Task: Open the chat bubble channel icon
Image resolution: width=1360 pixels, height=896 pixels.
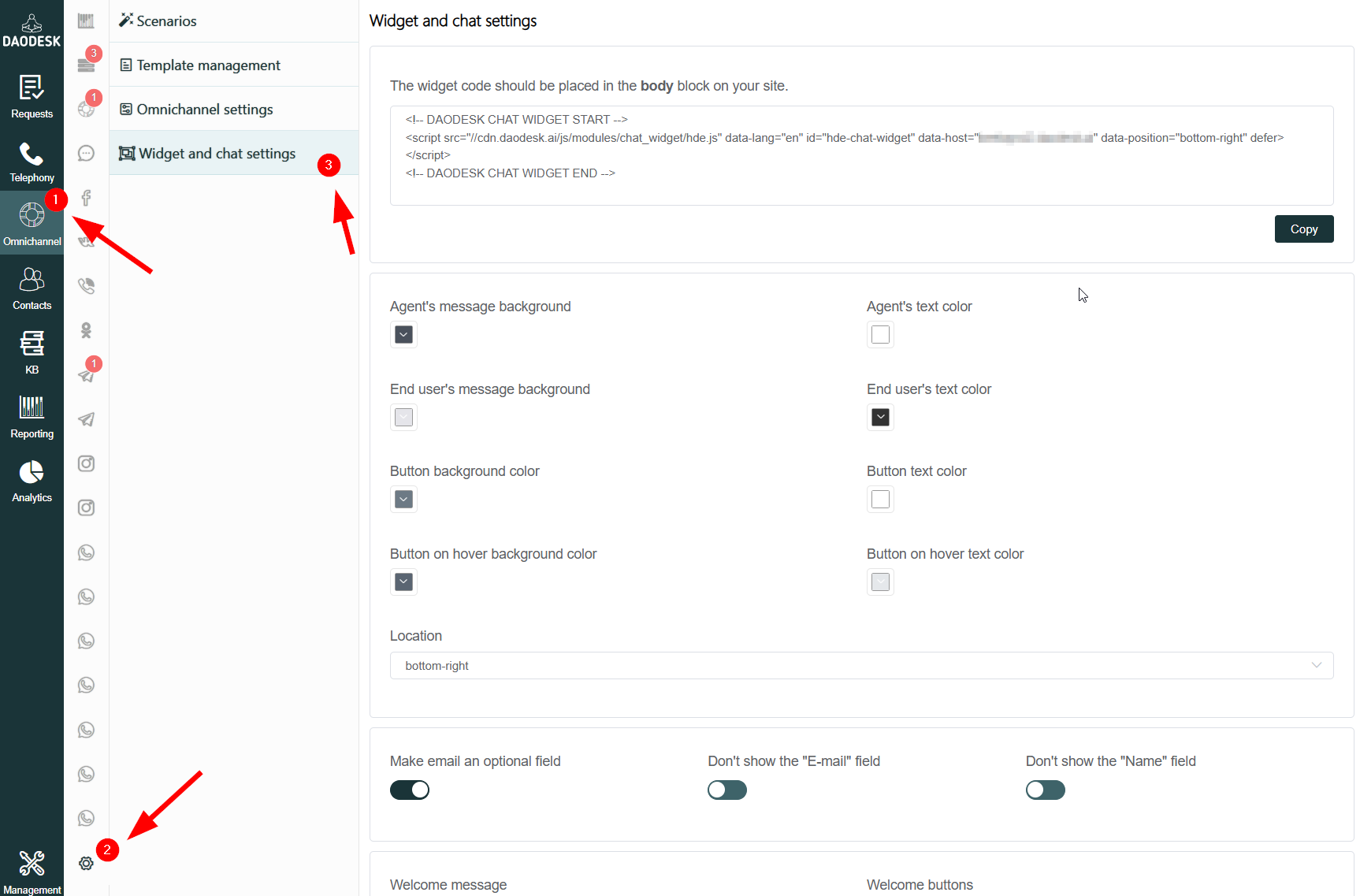Action: [x=86, y=153]
